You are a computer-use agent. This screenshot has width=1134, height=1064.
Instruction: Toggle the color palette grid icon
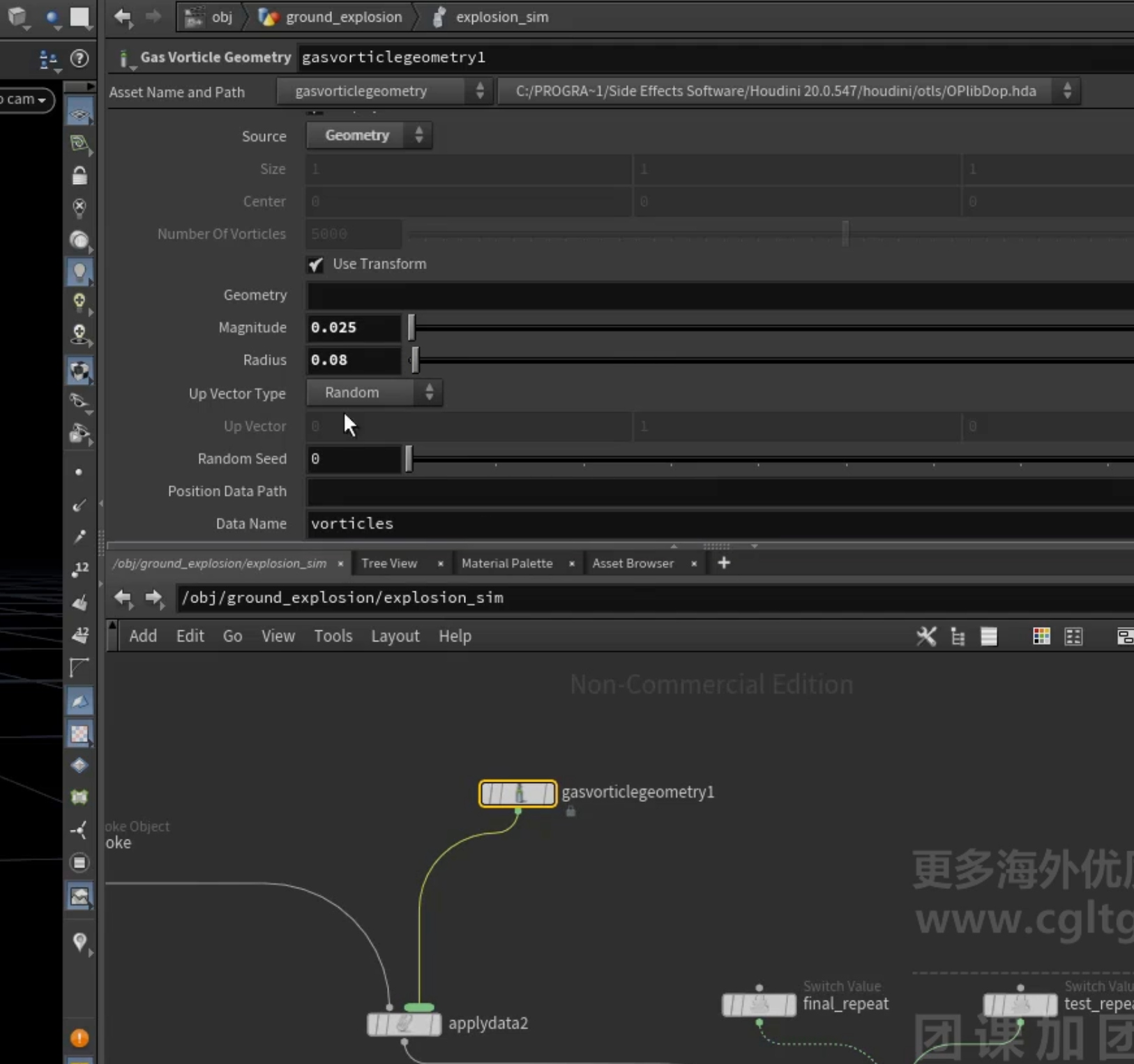[x=1041, y=636]
